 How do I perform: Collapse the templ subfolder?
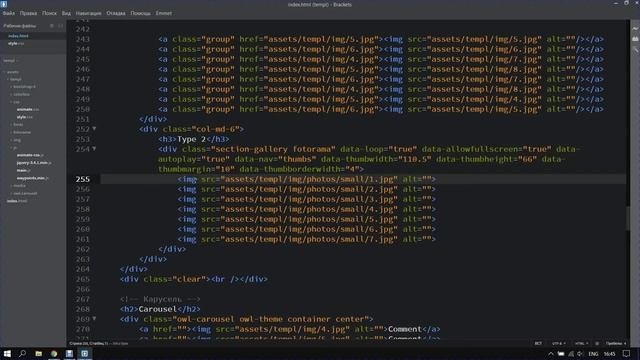[15, 79]
